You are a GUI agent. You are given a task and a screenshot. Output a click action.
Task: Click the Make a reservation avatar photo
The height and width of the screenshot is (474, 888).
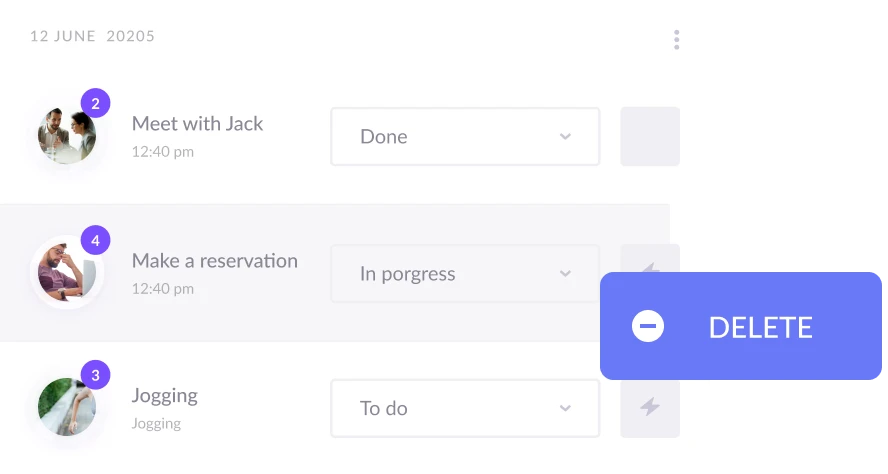pyautogui.click(x=66, y=273)
